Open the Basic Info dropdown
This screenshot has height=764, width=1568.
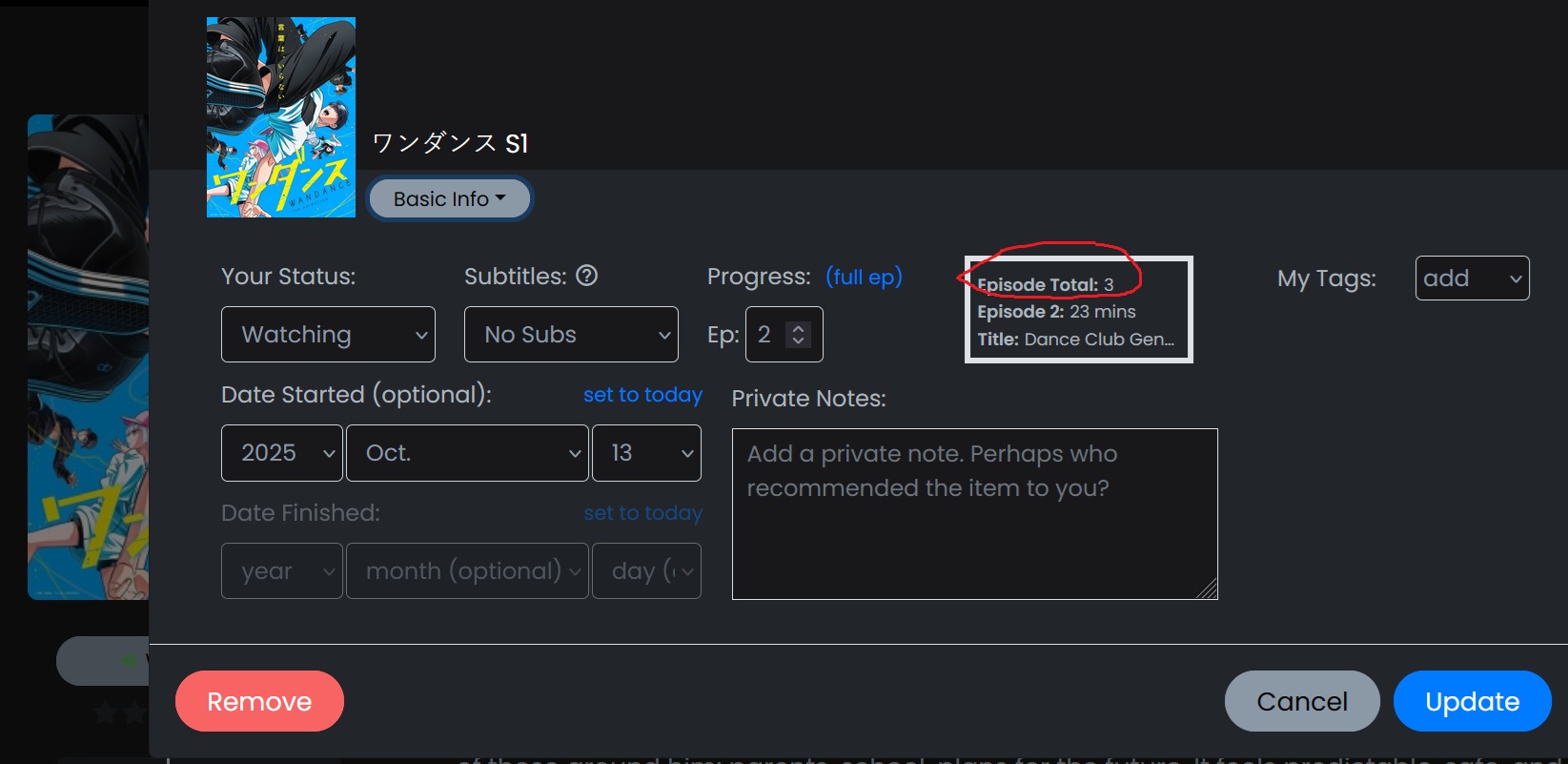449,198
